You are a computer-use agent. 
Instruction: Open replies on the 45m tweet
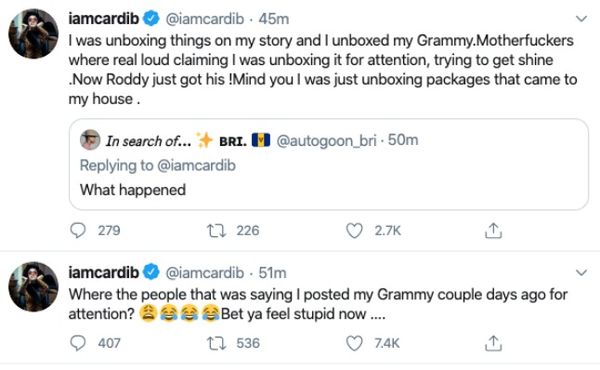point(78,230)
